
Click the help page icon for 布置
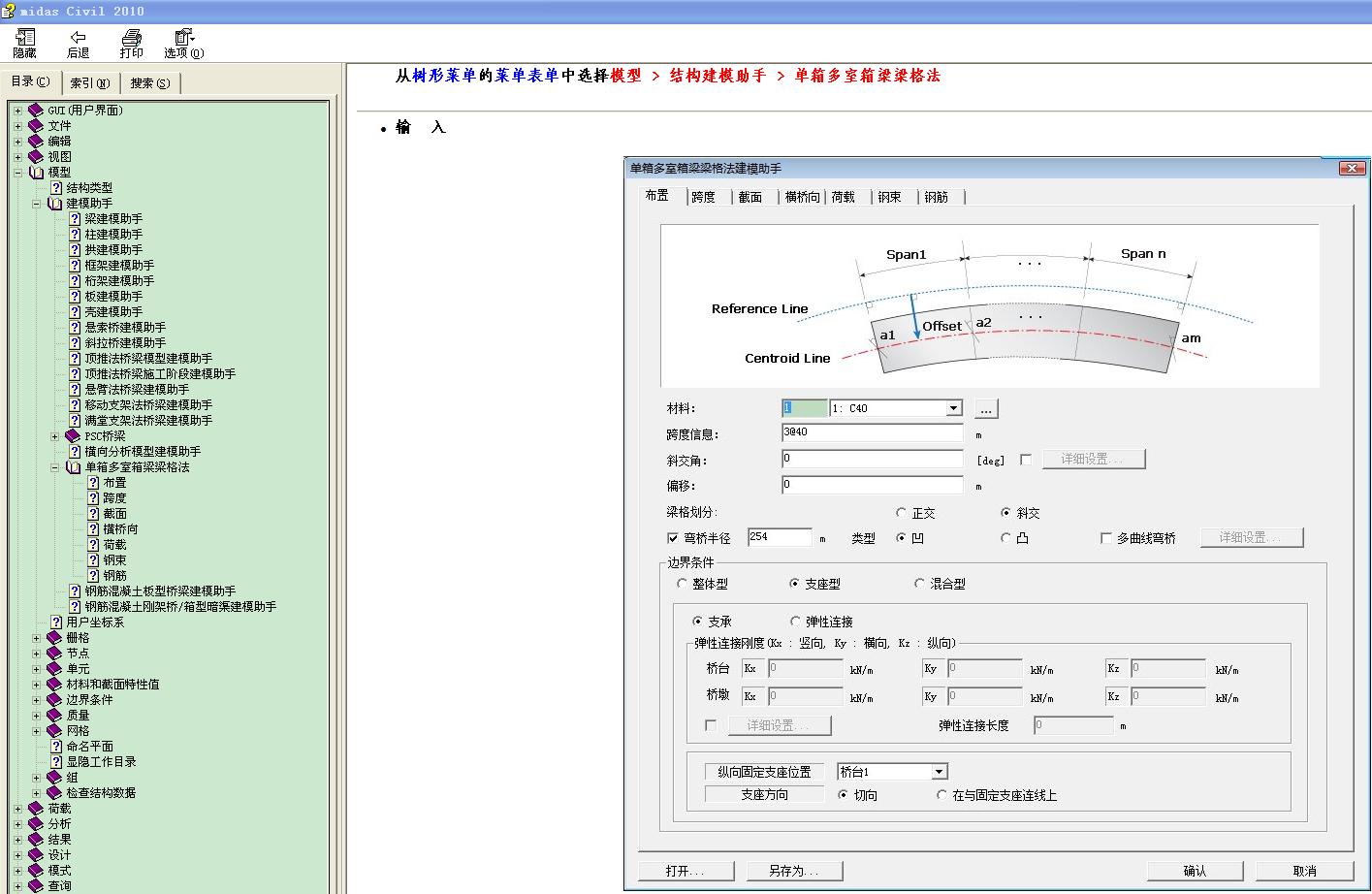pyautogui.click(x=93, y=482)
